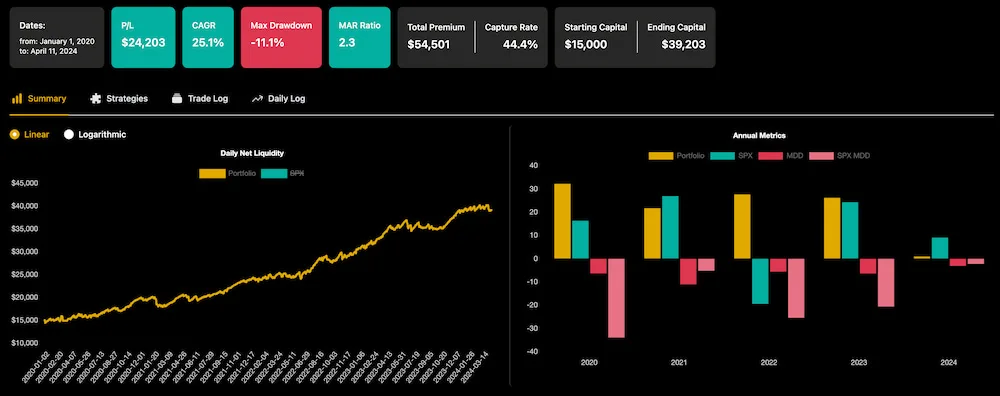Toggle Portfolio legend in Annual Metrics chart
The image size is (1000, 396).
pyautogui.click(x=676, y=156)
